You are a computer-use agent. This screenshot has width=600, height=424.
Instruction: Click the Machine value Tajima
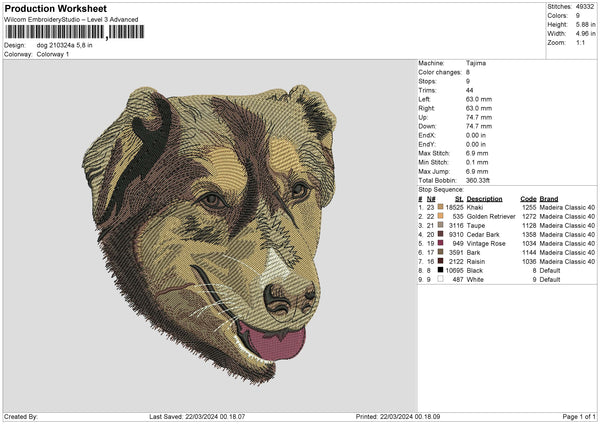[x=476, y=63]
